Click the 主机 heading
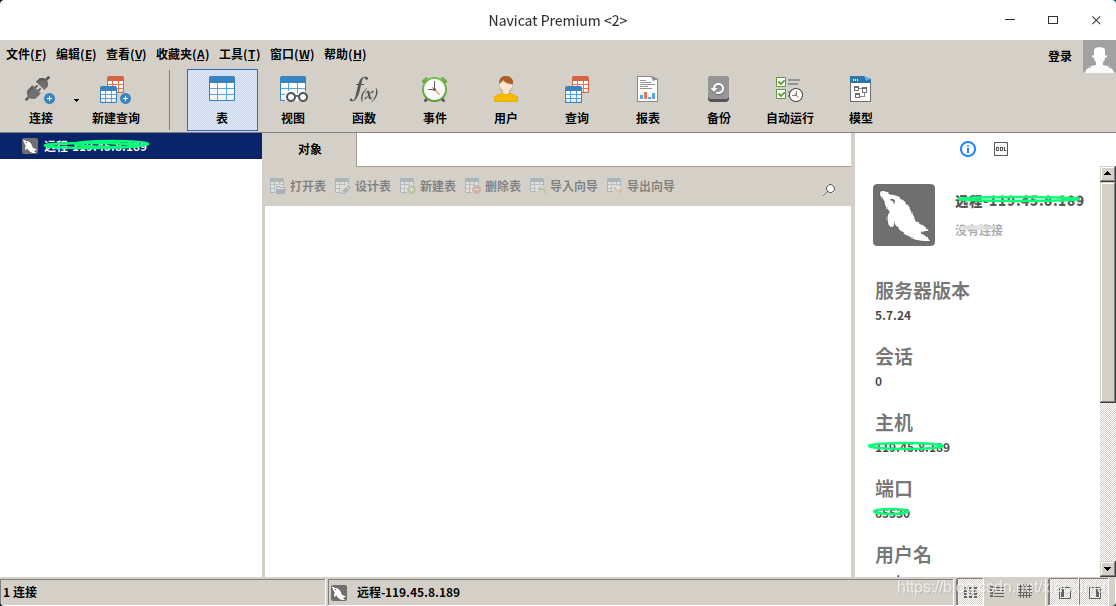The image size is (1116, 606). (893, 423)
